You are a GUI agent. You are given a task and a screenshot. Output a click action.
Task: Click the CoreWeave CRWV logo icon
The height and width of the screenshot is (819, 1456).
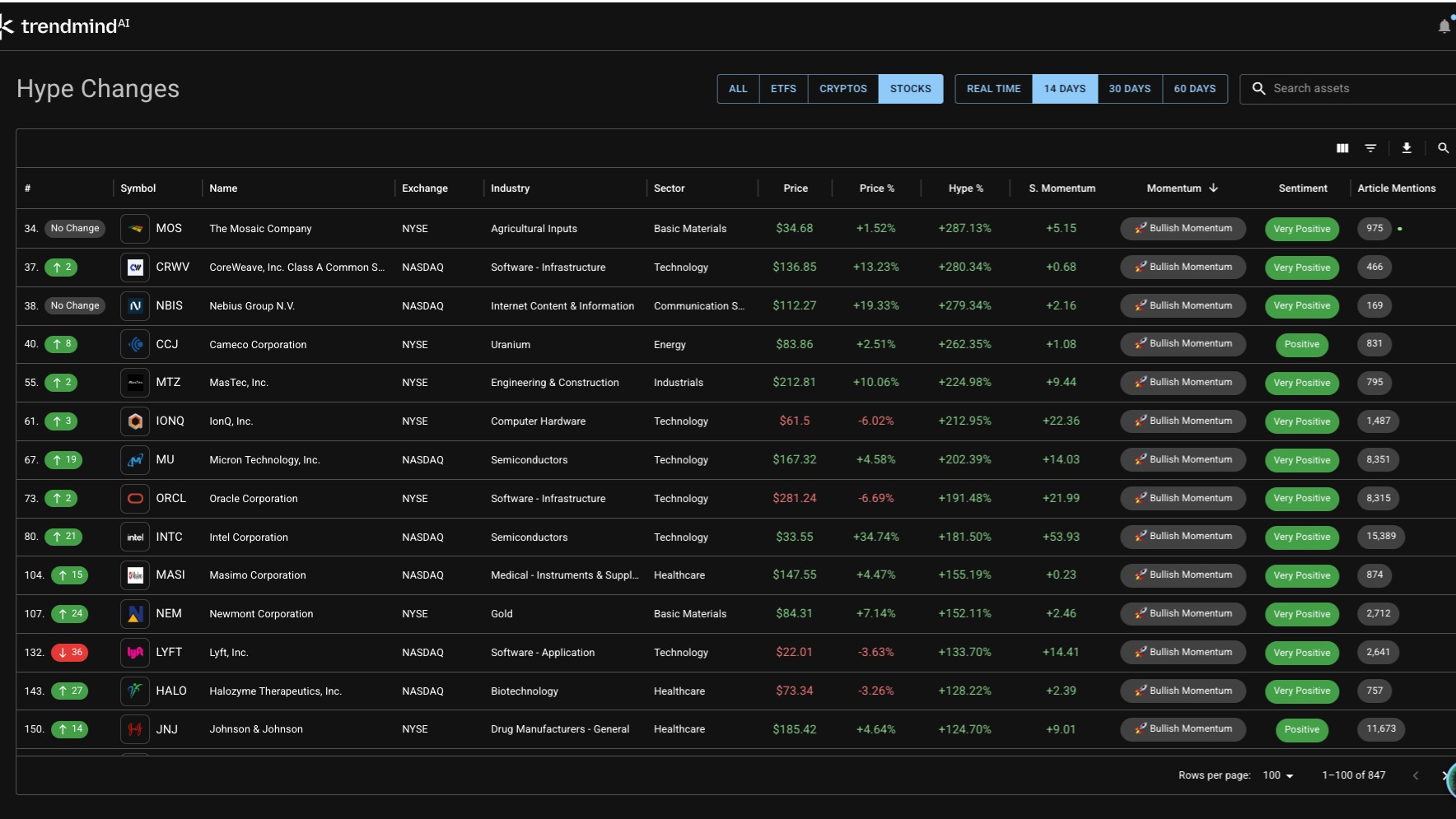point(135,268)
